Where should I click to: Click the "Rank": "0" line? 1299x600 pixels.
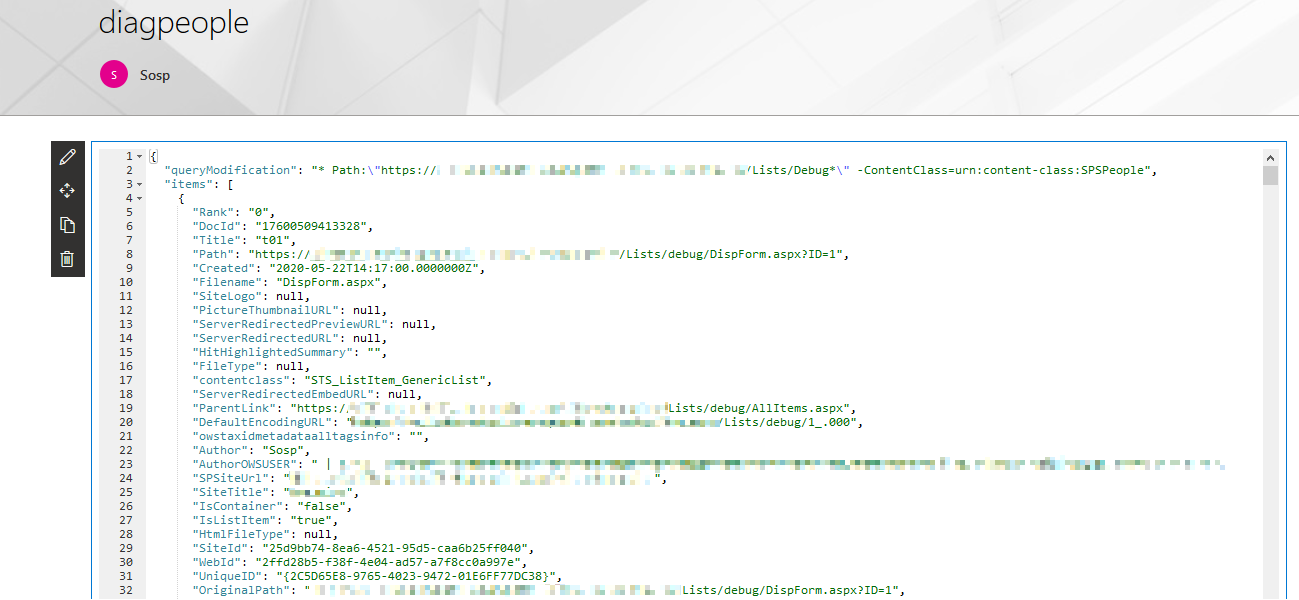click(233, 212)
